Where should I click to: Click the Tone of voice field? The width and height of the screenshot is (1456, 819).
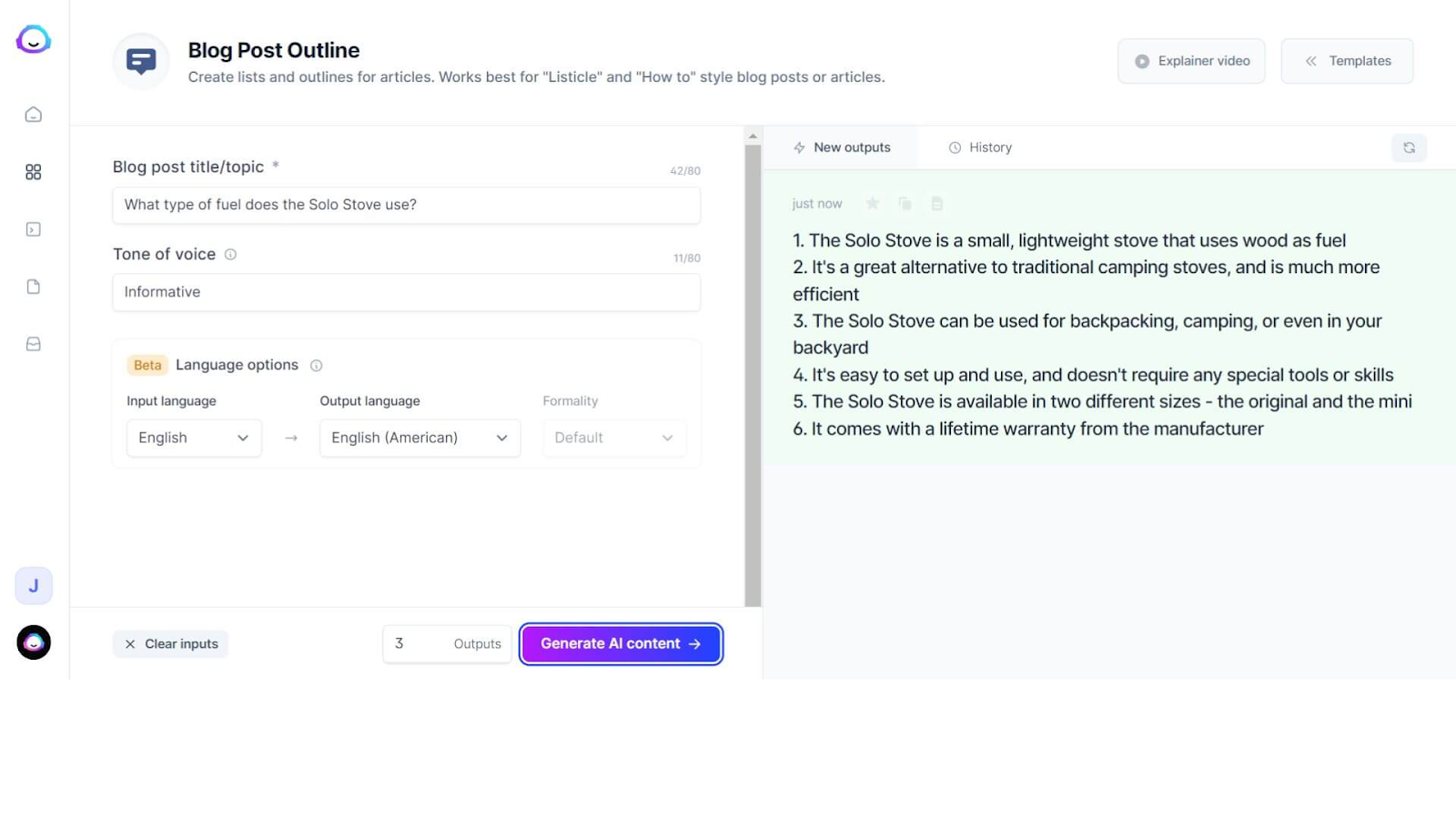[x=406, y=292]
